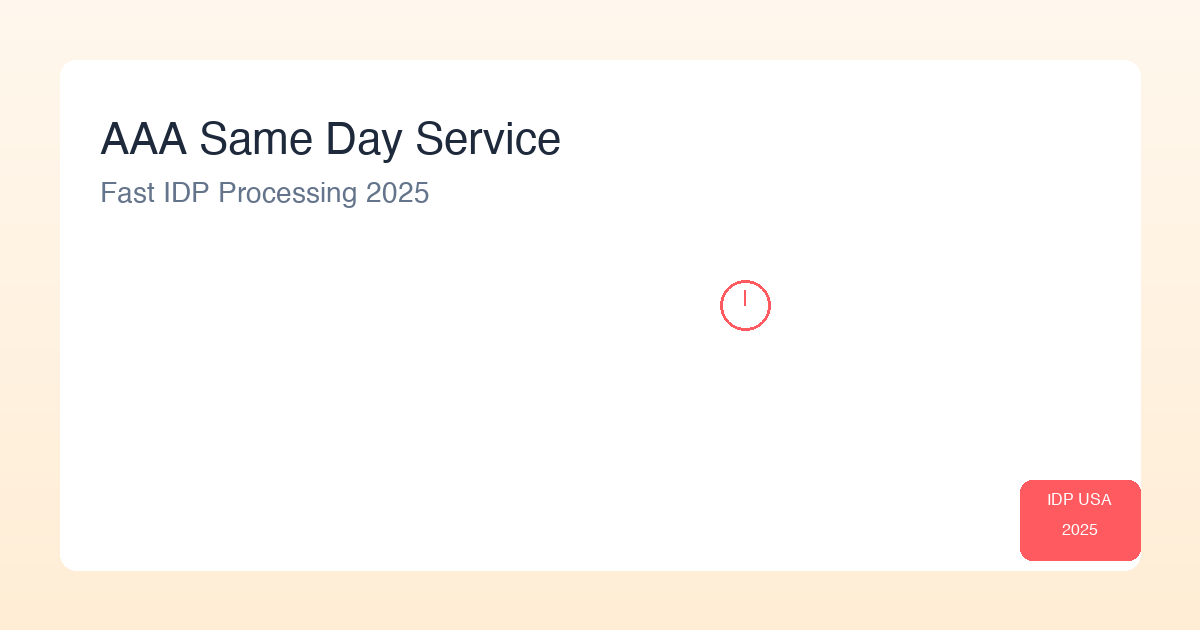Click the clock hand inside the red circle
The image size is (1200, 630).
[x=745, y=298]
